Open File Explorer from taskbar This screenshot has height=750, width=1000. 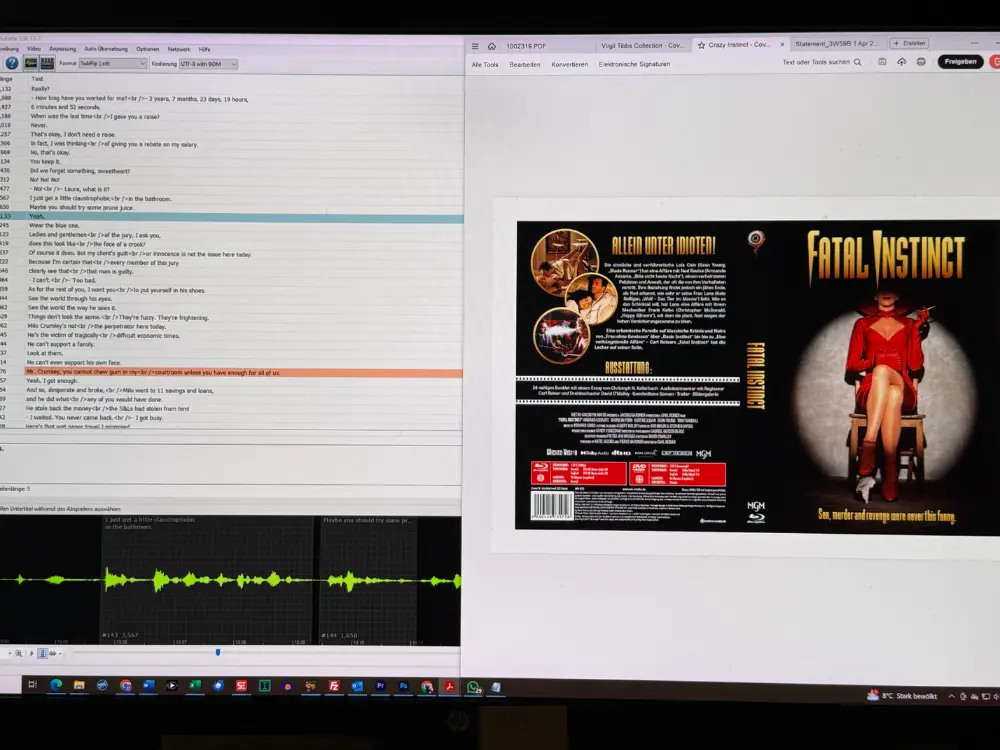(x=79, y=685)
